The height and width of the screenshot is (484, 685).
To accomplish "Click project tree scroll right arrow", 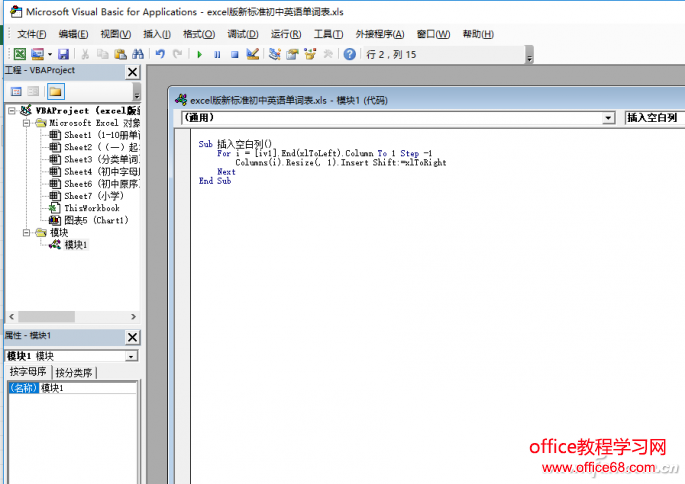I will click(133, 316).
